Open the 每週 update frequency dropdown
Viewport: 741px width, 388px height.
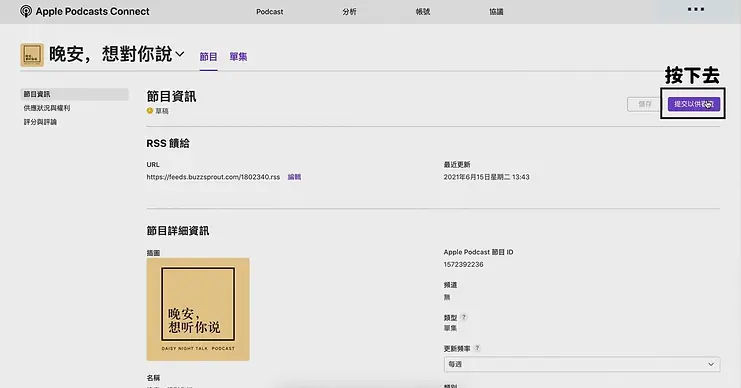[582, 364]
